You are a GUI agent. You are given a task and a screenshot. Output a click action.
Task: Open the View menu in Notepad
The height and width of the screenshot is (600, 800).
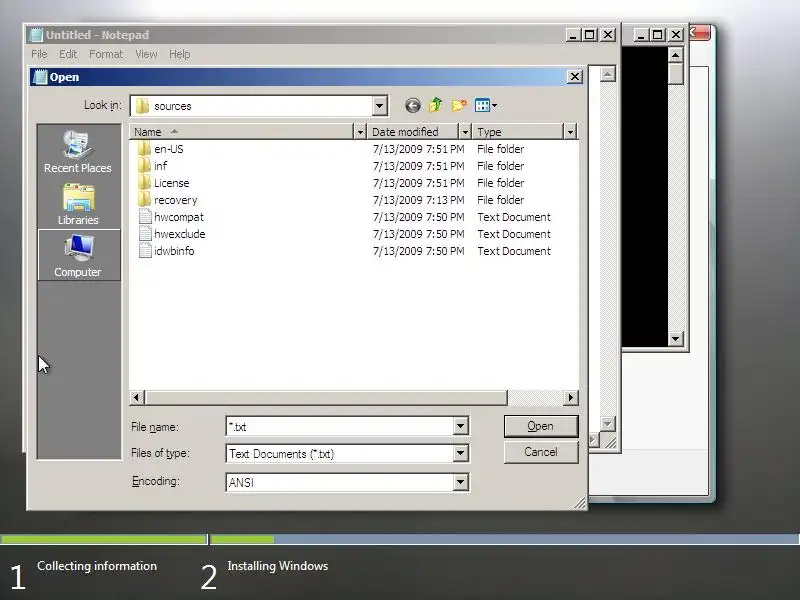tap(146, 54)
